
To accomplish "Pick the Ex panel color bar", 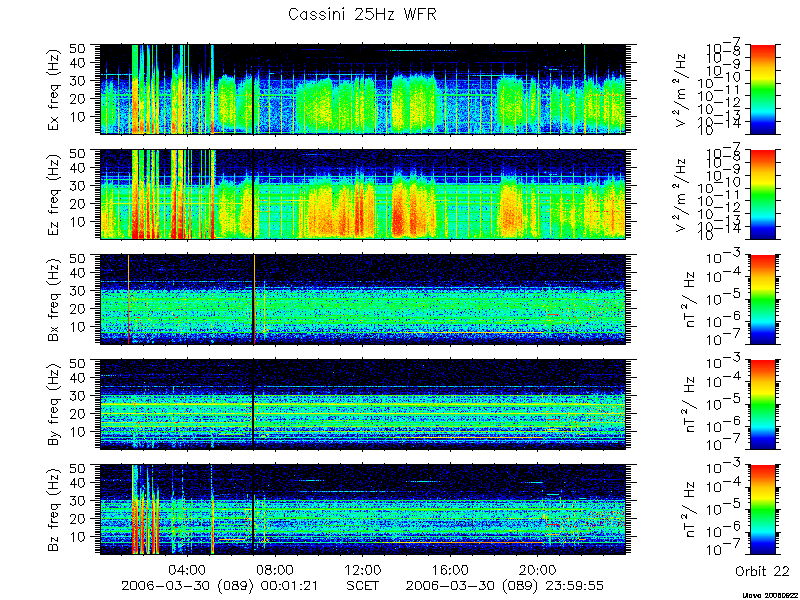I will click(x=762, y=89).
